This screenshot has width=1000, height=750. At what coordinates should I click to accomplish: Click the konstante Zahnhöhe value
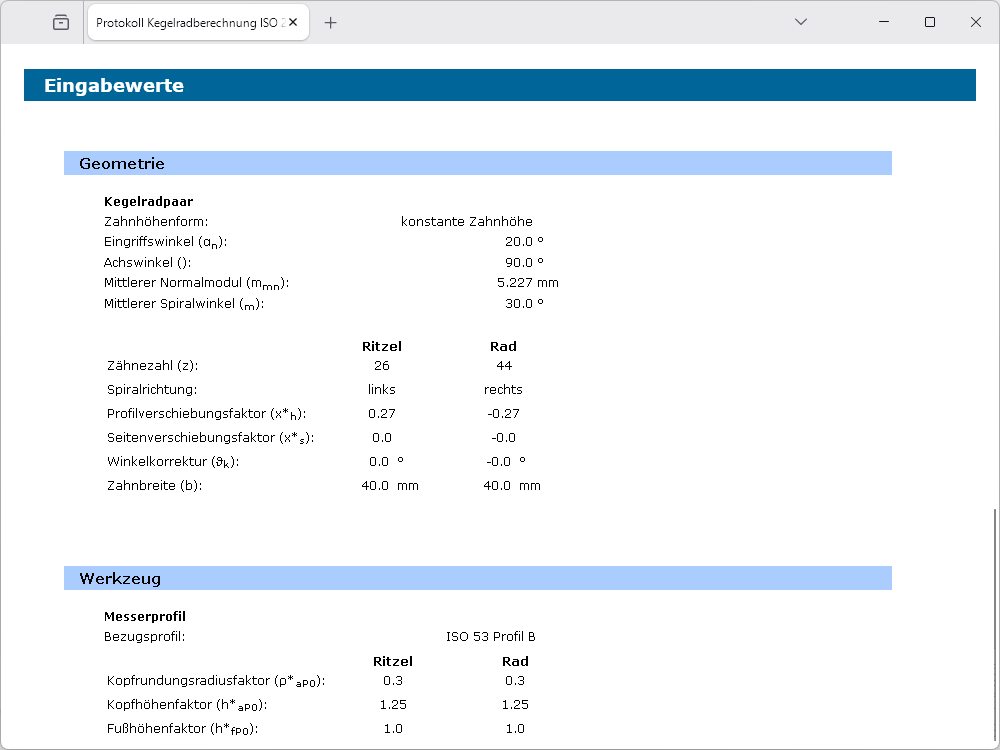coord(466,222)
